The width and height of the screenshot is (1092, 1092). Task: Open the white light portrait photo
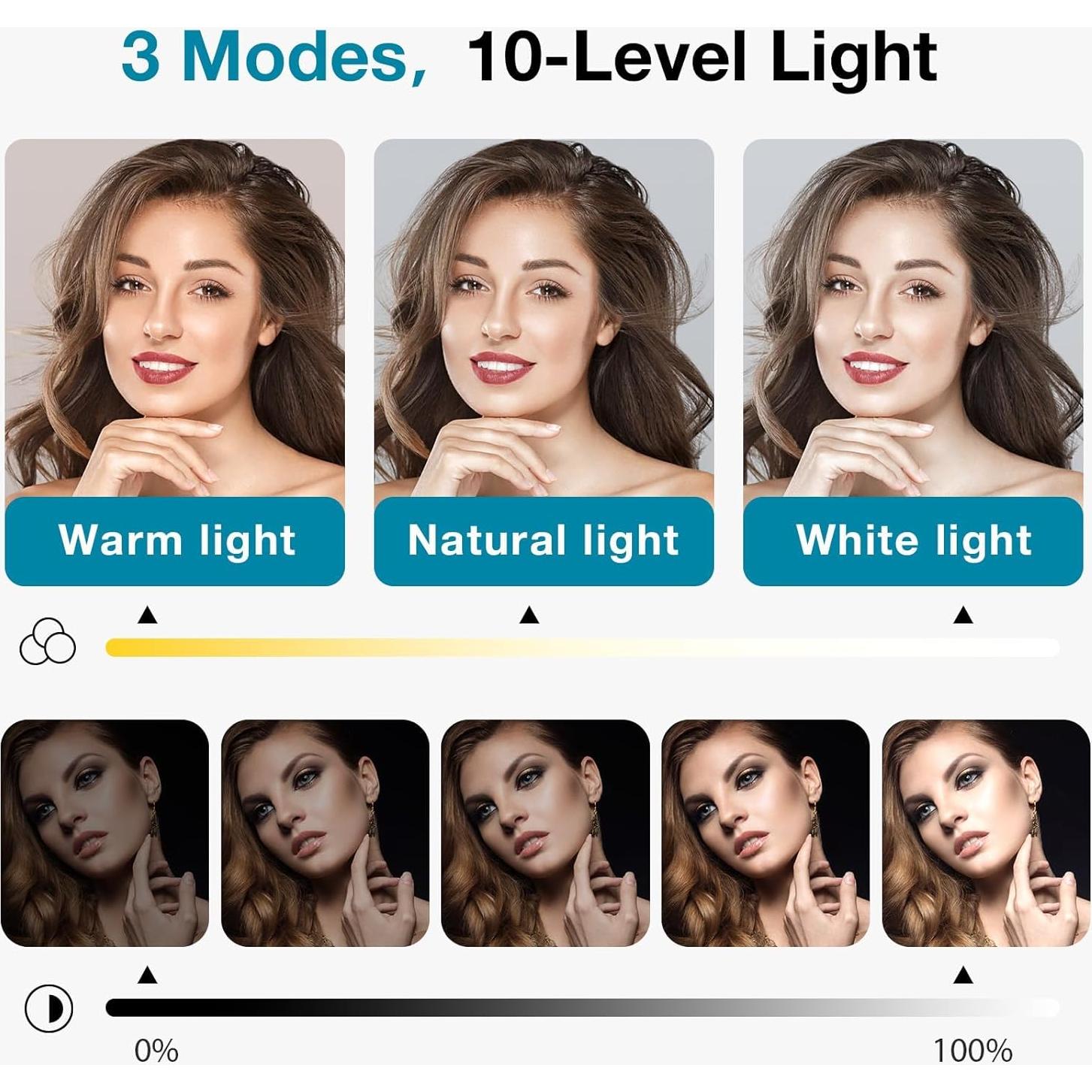913,318
